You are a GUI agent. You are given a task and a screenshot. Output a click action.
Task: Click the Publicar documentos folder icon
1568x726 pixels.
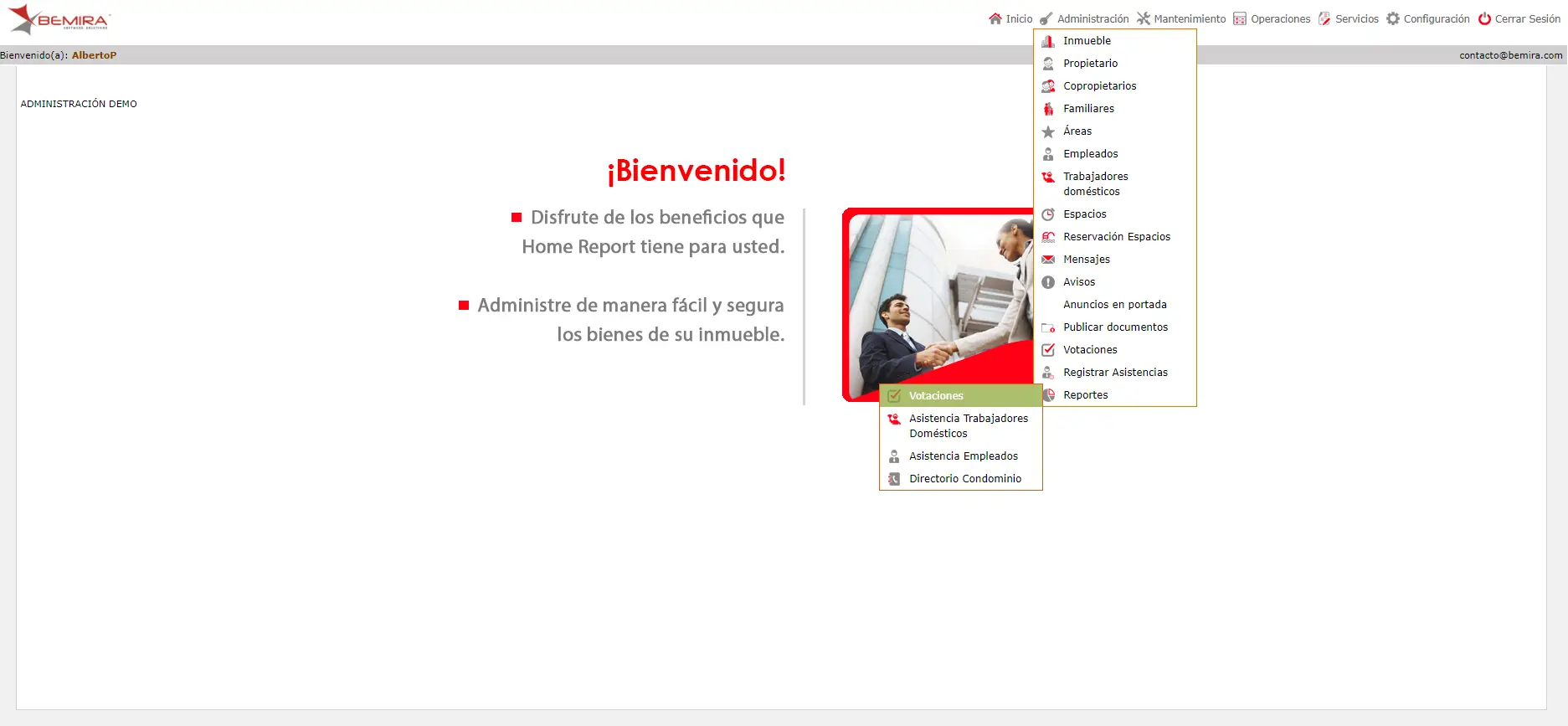pyautogui.click(x=1048, y=327)
